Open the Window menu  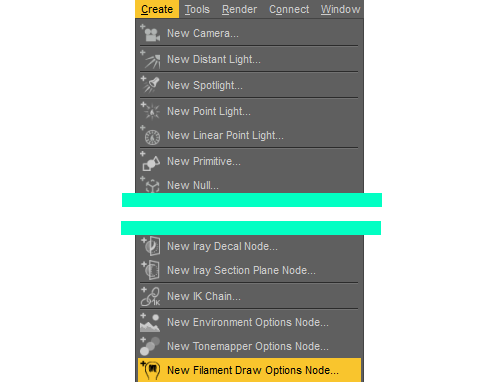pyautogui.click(x=340, y=9)
